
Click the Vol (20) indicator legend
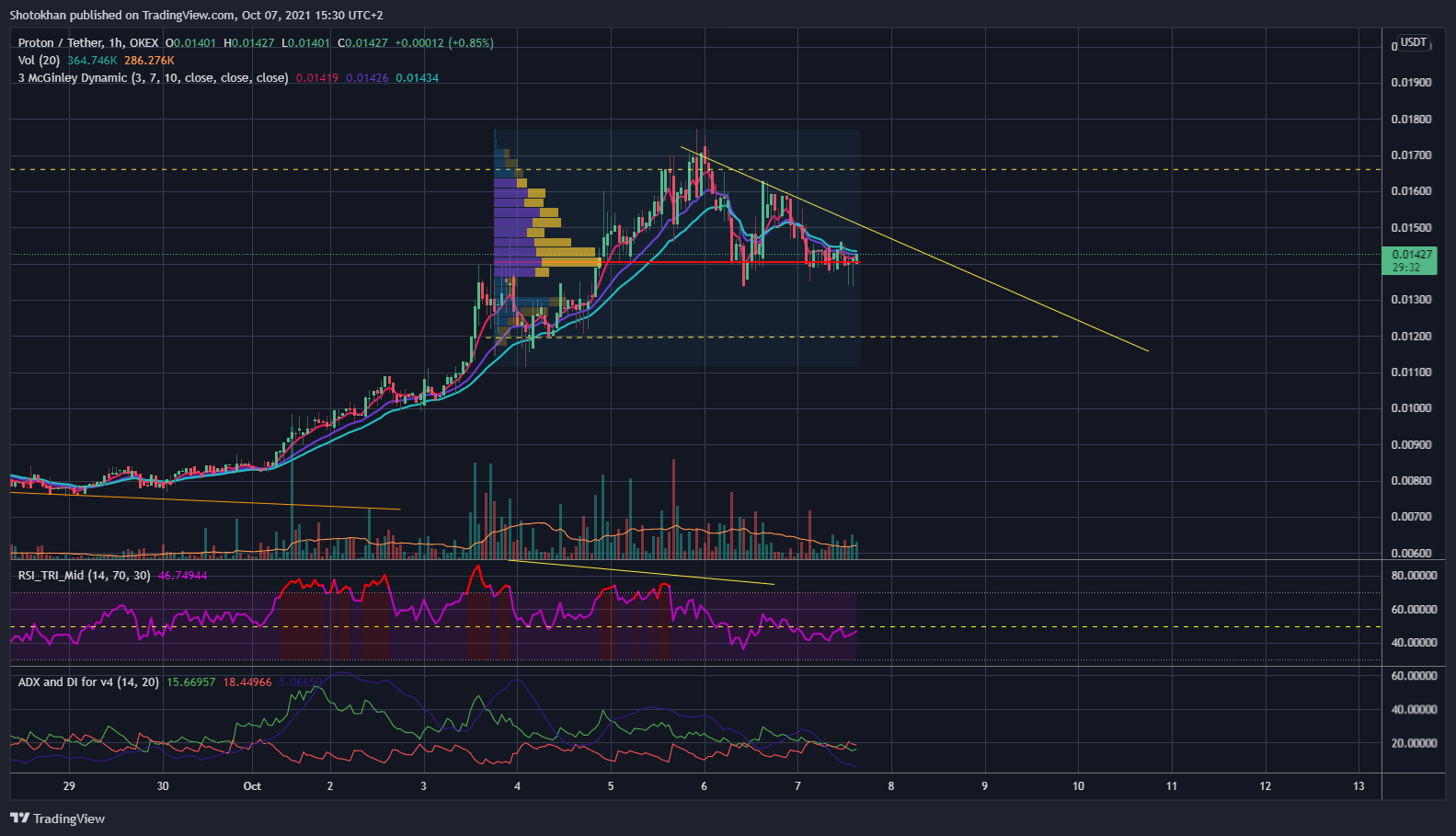(39, 60)
